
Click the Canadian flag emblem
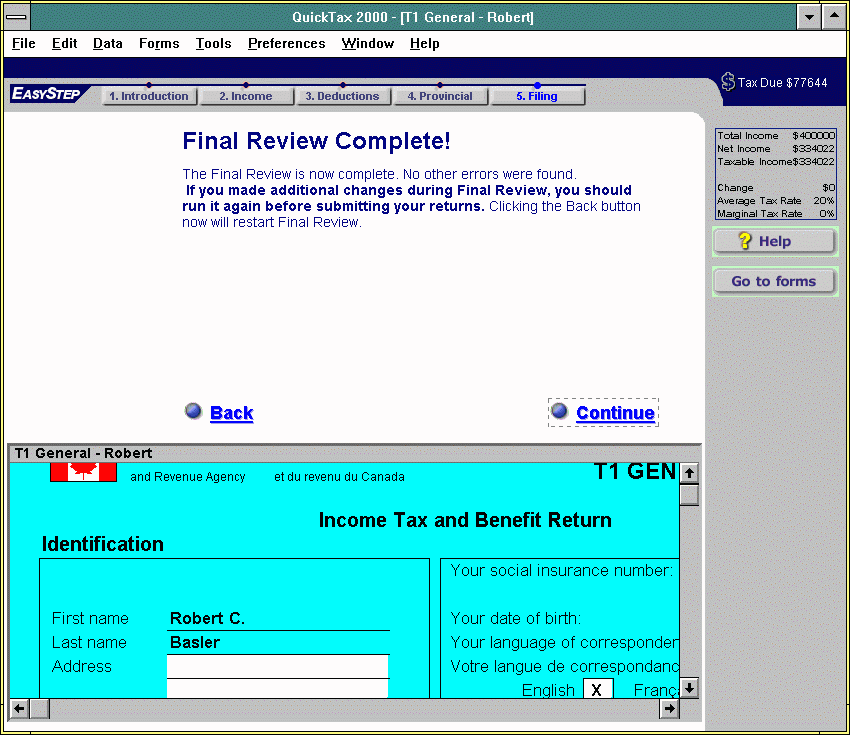[x=83, y=472]
